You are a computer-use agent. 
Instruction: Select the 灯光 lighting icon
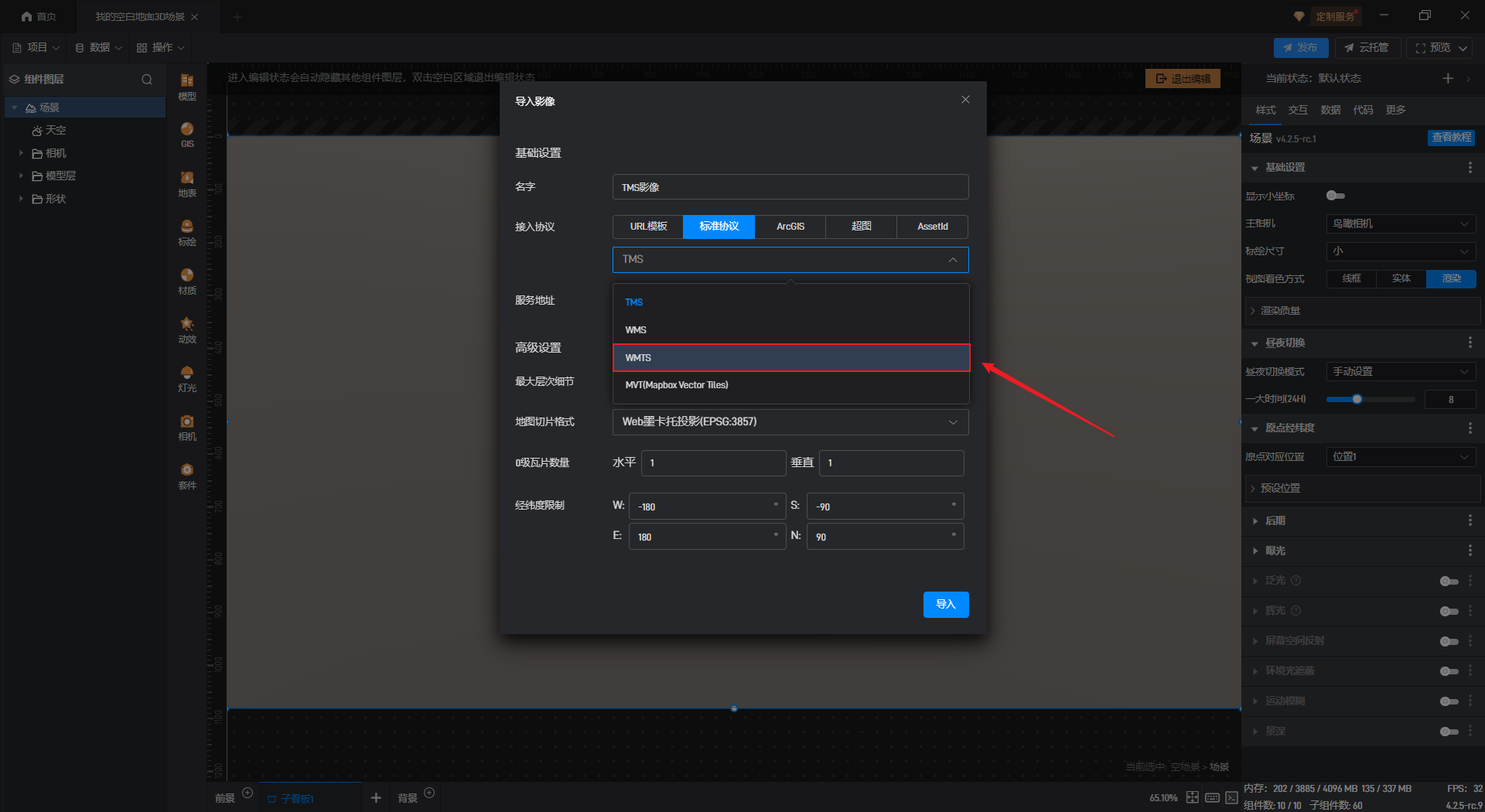pyautogui.click(x=186, y=379)
